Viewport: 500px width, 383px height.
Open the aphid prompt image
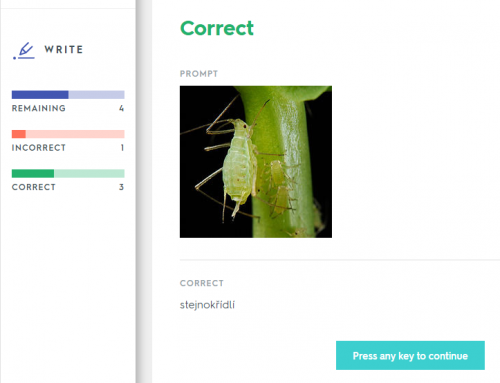pos(256,162)
